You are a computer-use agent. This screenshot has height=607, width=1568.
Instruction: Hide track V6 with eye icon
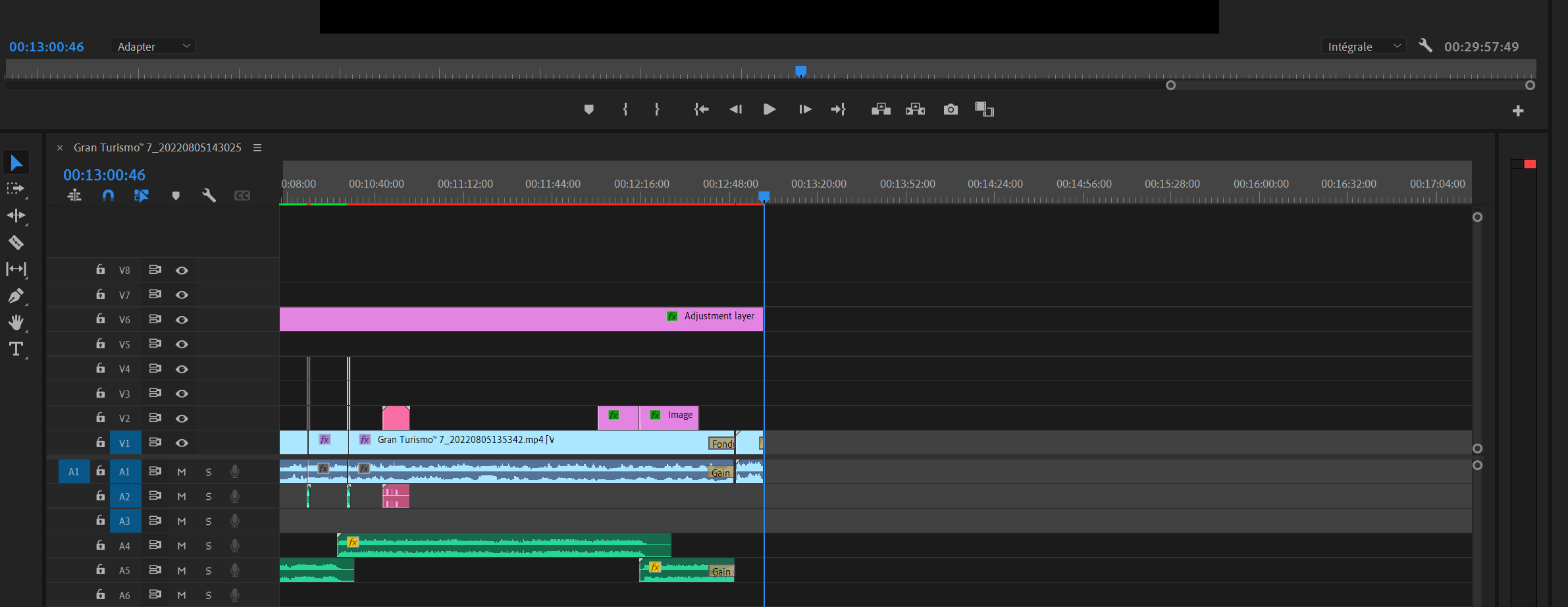[x=182, y=320]
